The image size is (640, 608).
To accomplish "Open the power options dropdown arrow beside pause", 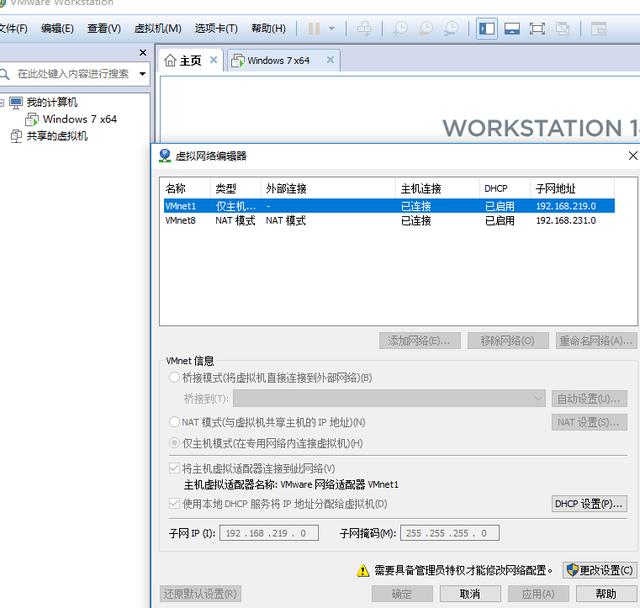I will point(331,29).
